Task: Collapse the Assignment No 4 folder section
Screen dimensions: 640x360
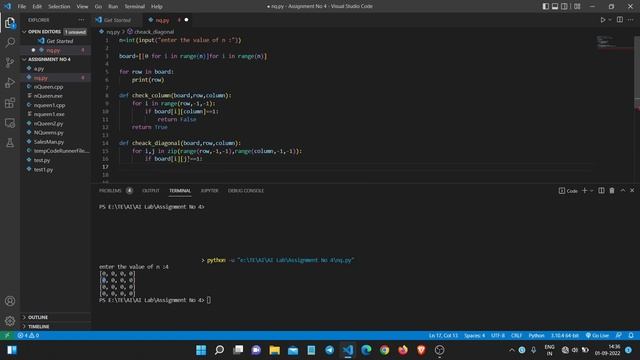Action: [48, 59]
